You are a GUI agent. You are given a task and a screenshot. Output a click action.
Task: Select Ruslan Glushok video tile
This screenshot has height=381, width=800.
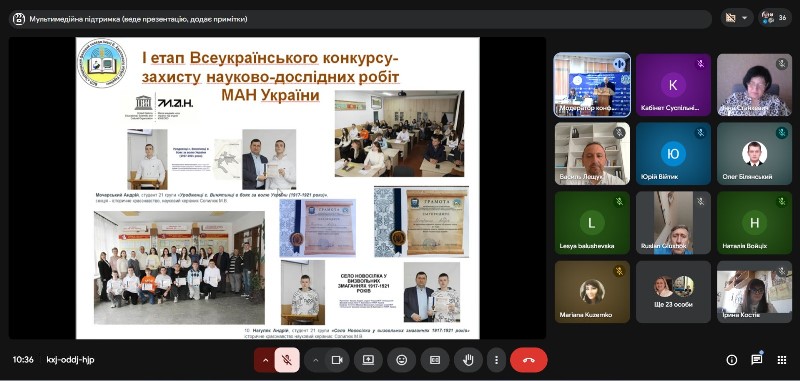[x=673, y=222]
